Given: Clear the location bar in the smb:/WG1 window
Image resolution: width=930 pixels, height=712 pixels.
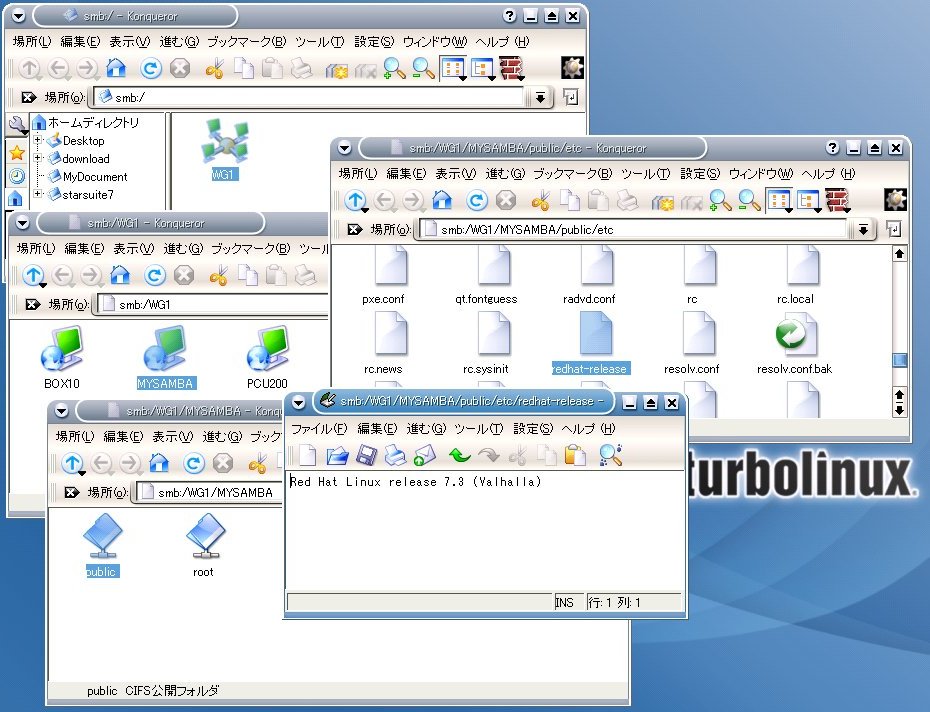Looking at the screenshot, I should (x=33, y=304).
